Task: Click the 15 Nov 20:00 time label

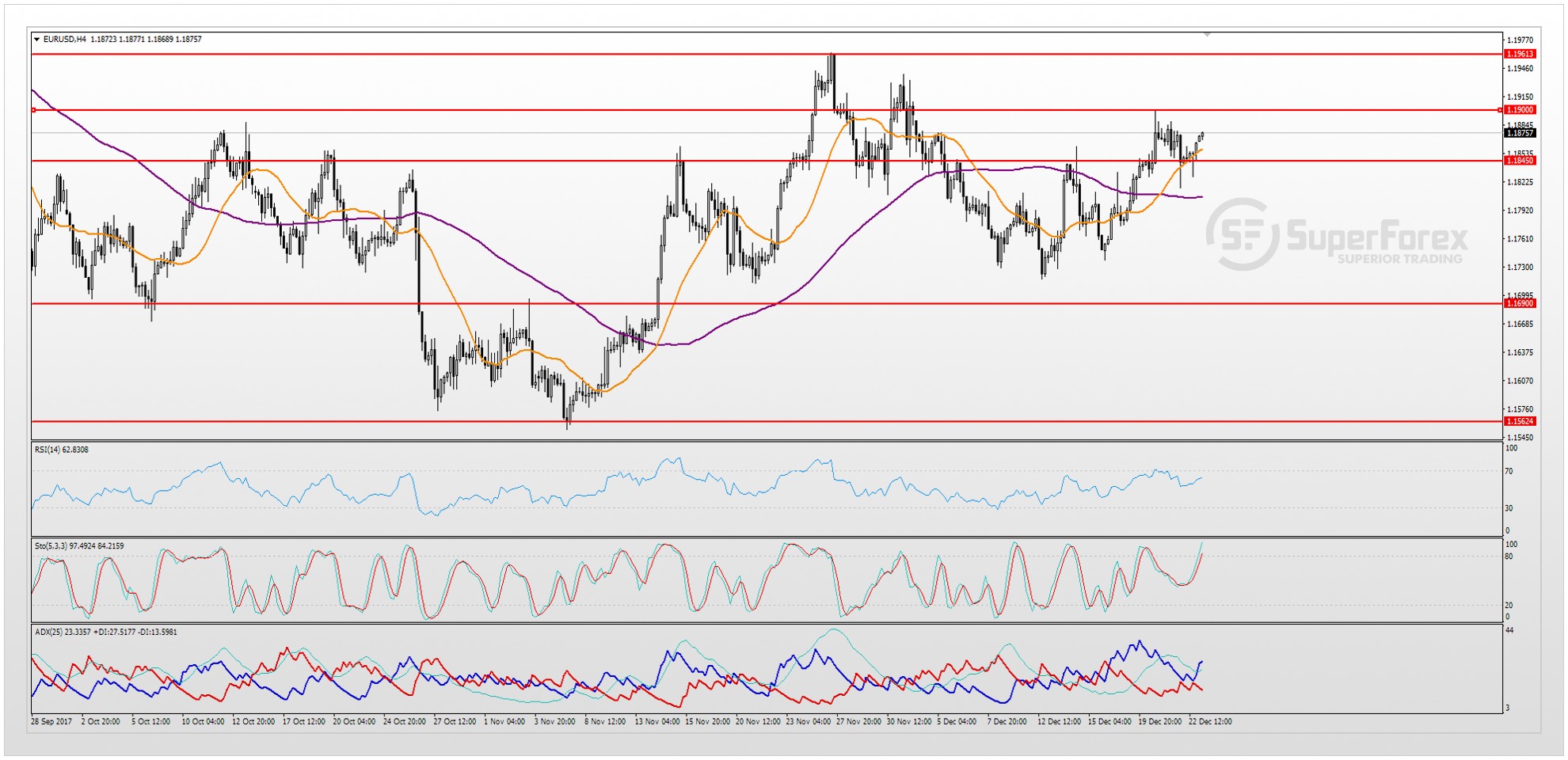Action: point(708,721)
